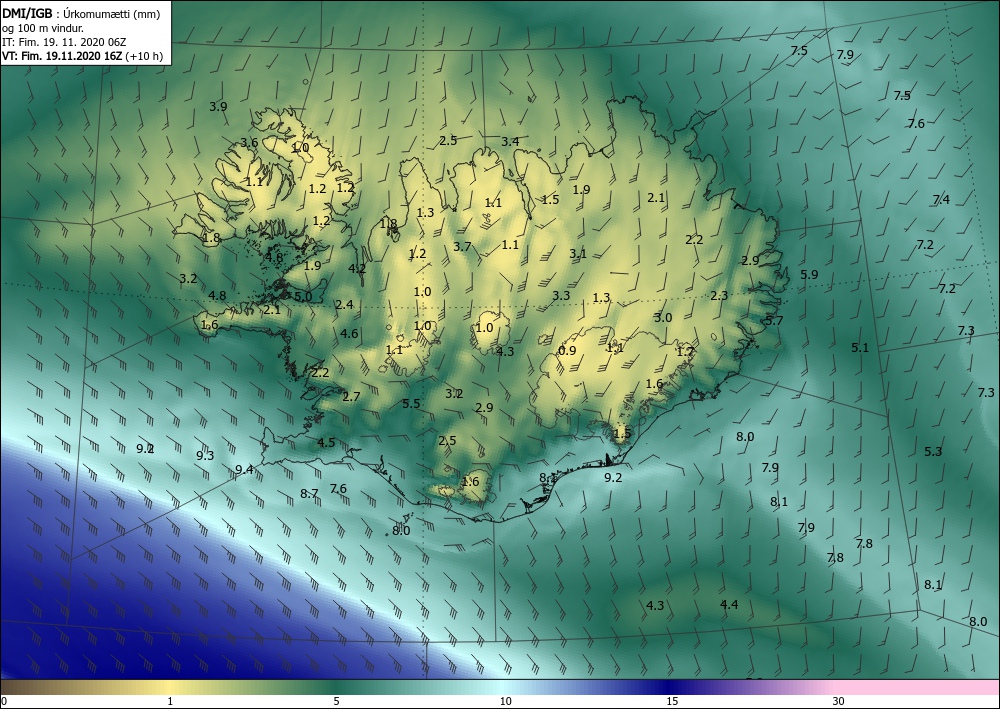Select the 8.7 value off the south coast
1000x709 pixels.
coord(309,493)
